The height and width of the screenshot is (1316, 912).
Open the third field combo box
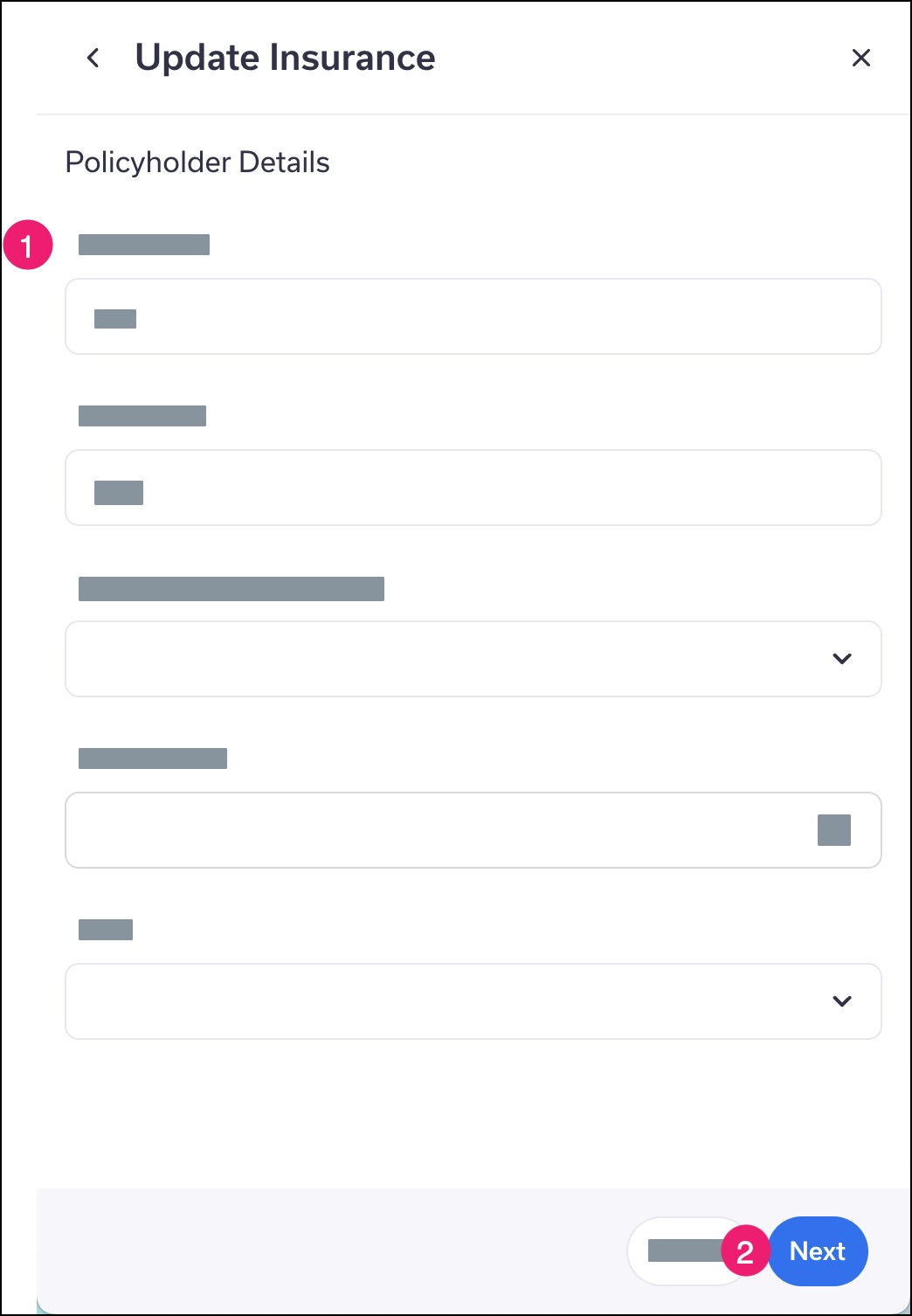(x=473, y=659)
